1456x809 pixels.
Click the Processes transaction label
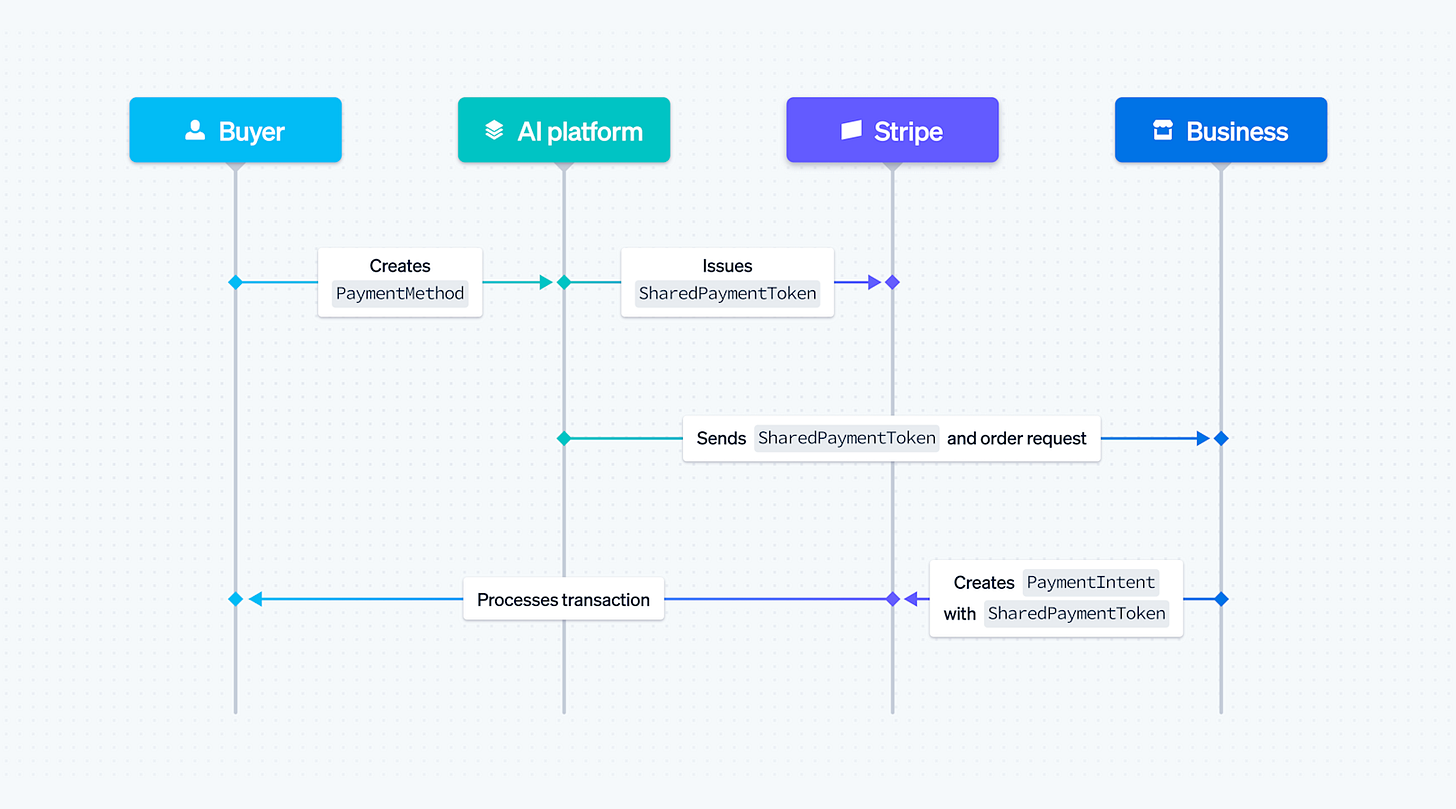coord(563,599)
